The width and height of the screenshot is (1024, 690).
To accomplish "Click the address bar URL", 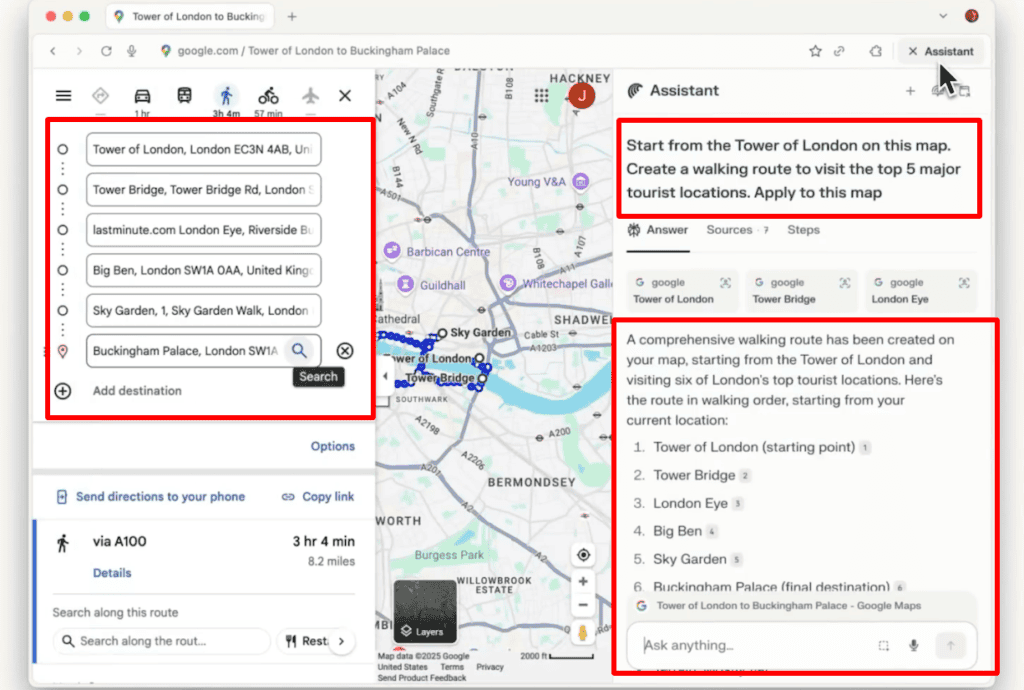I will pos(313,51).
